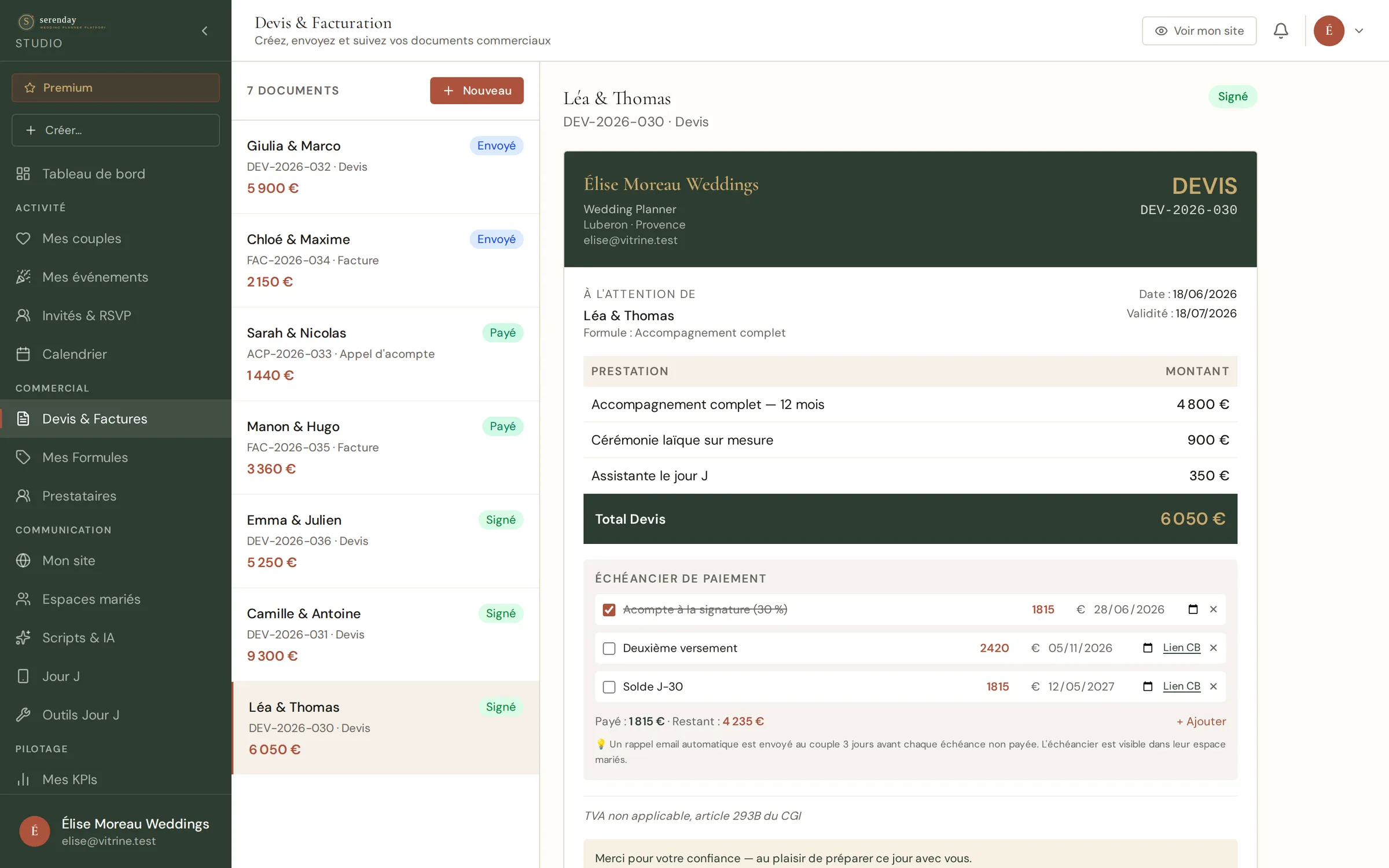Select the Giulia & Marco document
Screen dimensions: 1389x868
(385, 167)
